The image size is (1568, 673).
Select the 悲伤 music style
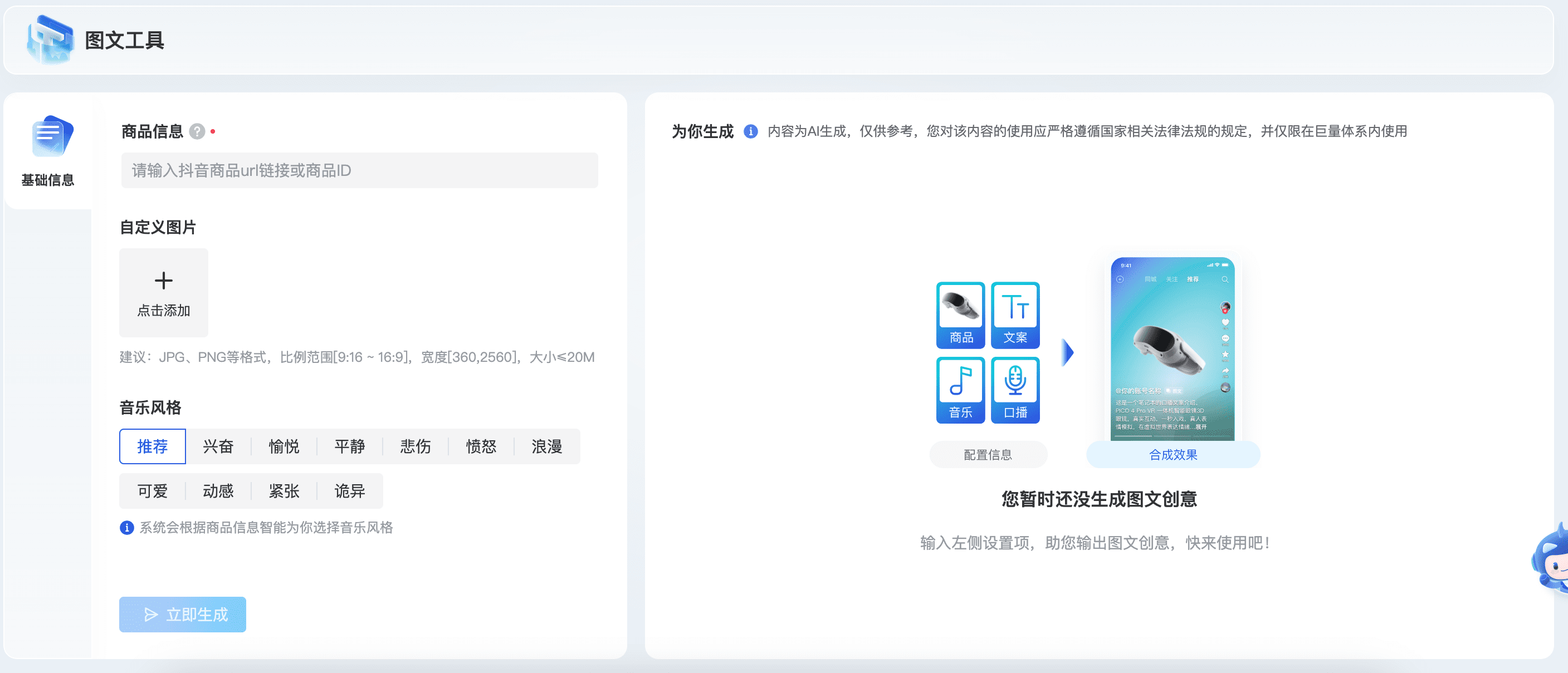pos(415,446)
